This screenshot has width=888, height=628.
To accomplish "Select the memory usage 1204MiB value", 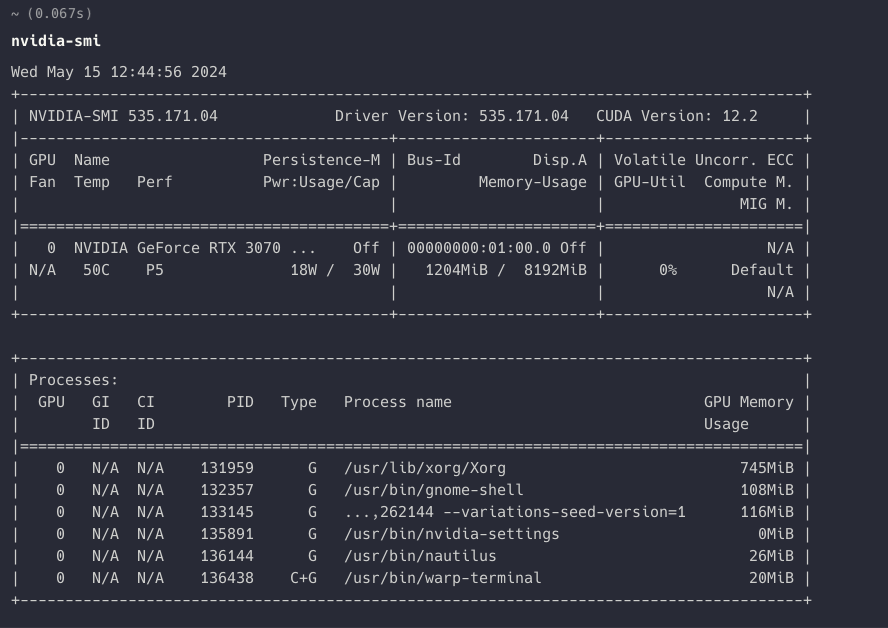I will pos(459,269).
